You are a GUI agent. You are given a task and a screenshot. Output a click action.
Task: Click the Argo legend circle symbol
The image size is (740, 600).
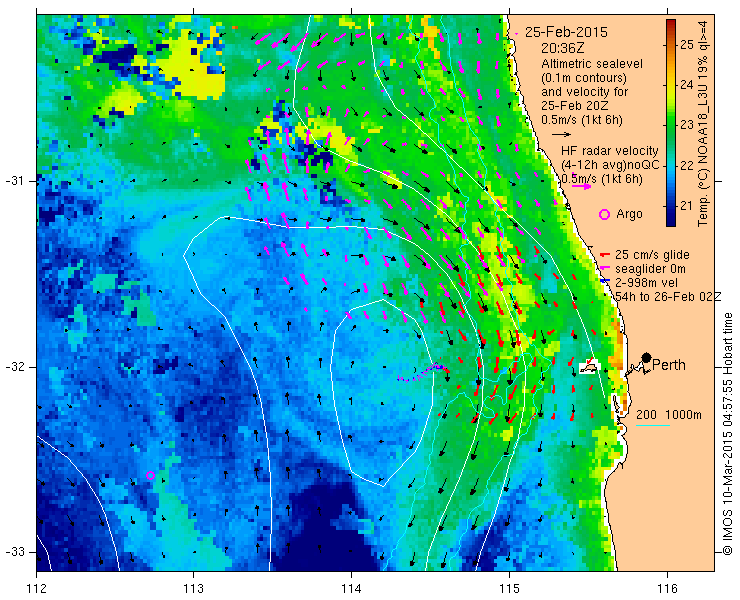pos(604,214)
